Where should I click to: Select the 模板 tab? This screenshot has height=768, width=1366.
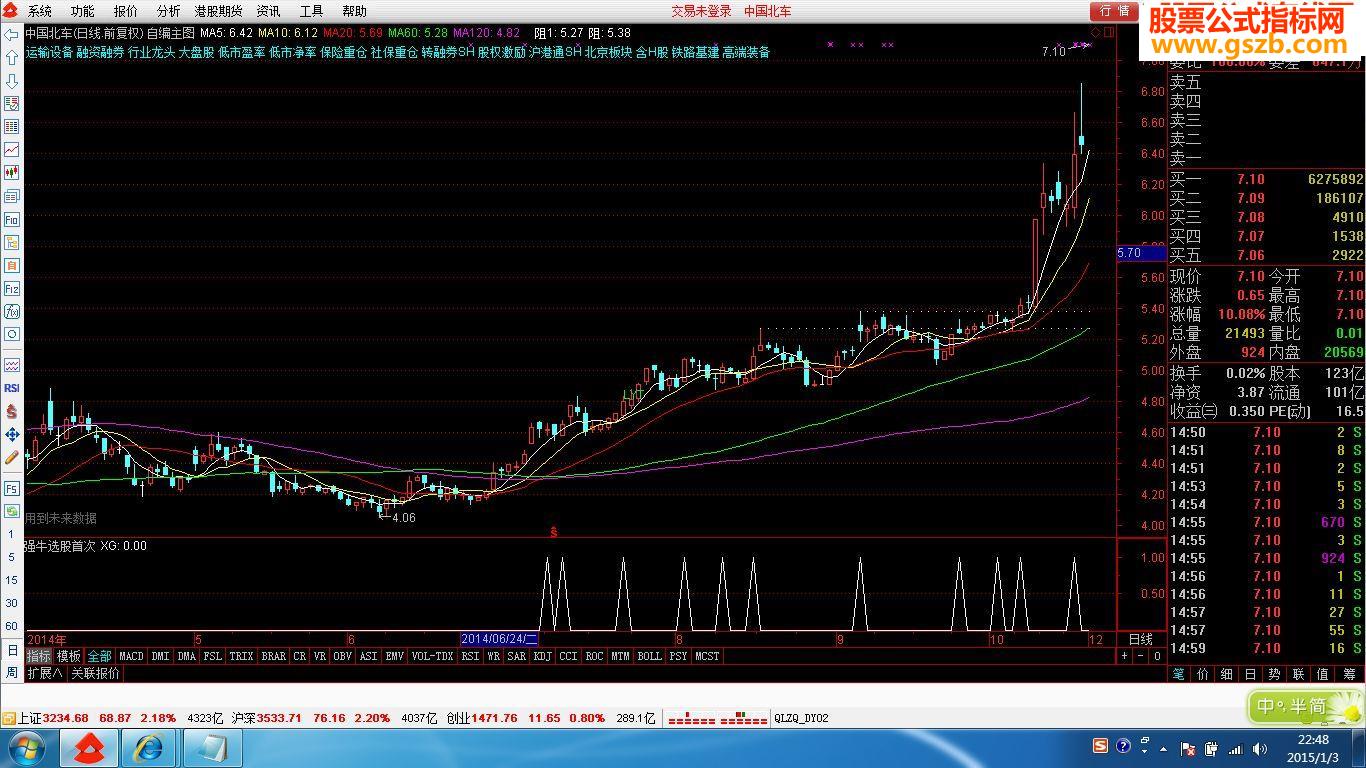(x=68, y=656)
